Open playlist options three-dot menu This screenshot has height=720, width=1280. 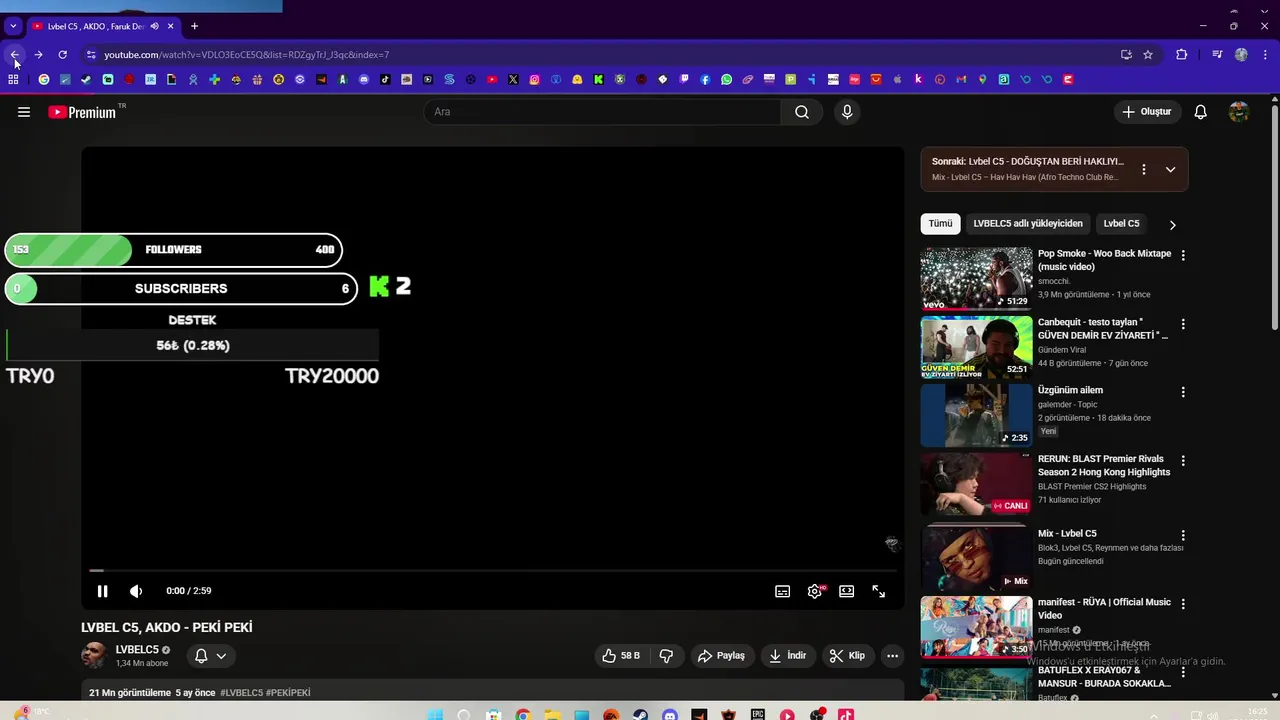1144,169
